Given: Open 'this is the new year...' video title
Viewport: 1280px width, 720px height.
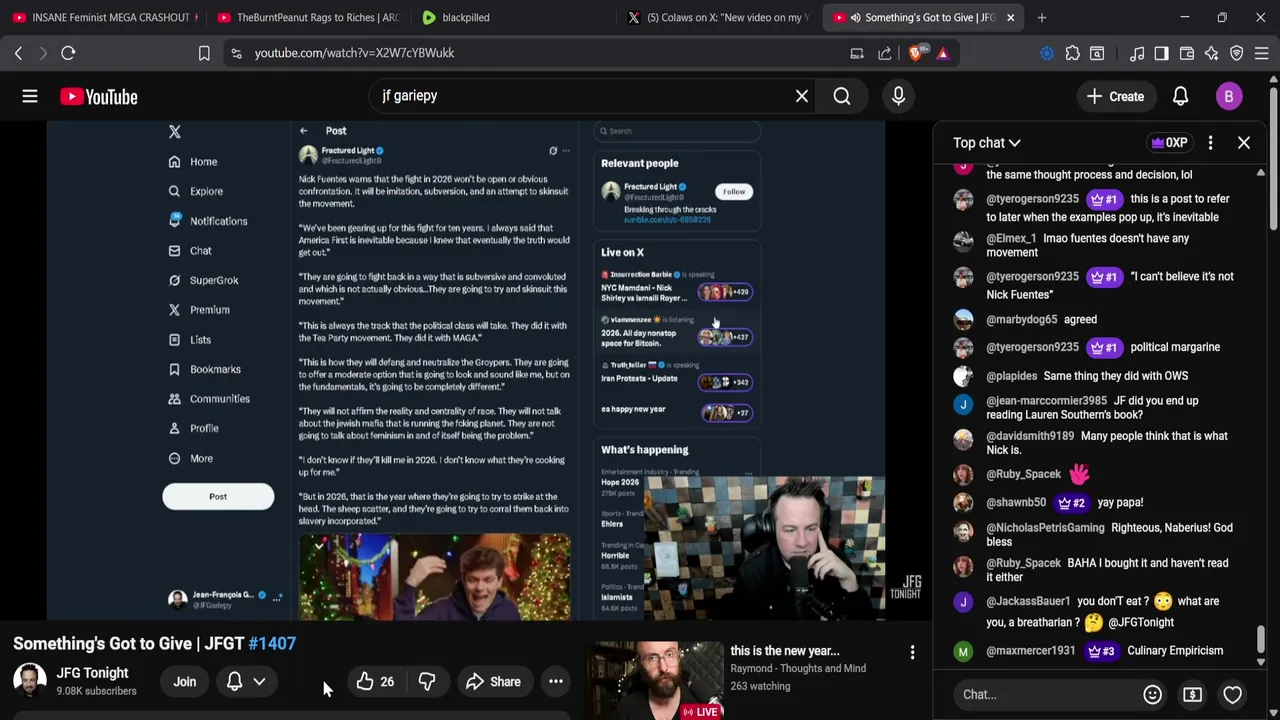Looking at the screenshot, I should click(784, 651).
